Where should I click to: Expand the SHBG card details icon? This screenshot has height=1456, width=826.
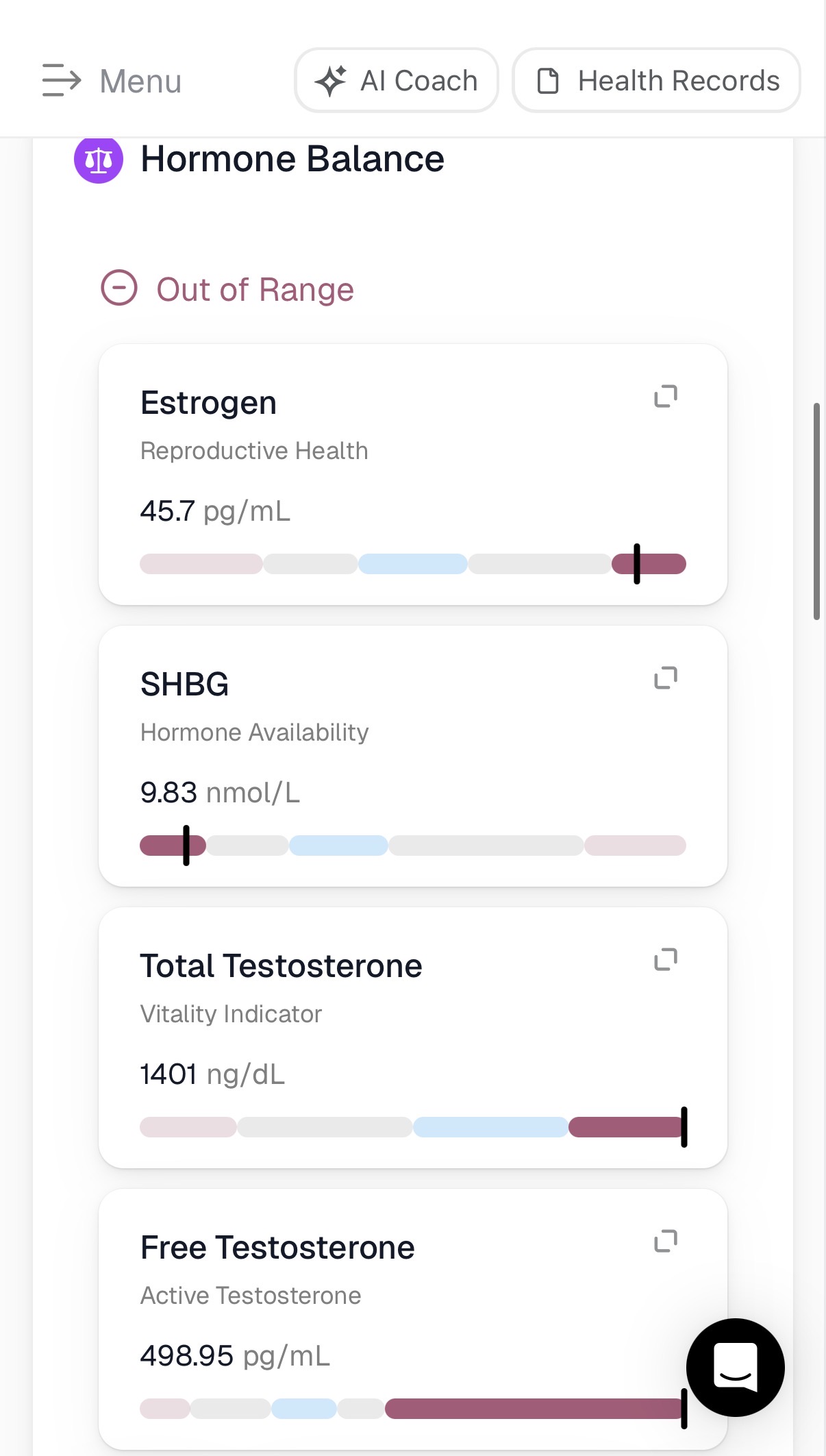point(666,678)
